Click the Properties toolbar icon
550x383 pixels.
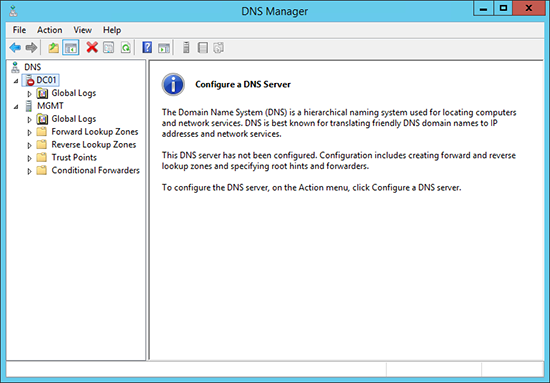tap(109, 47)
